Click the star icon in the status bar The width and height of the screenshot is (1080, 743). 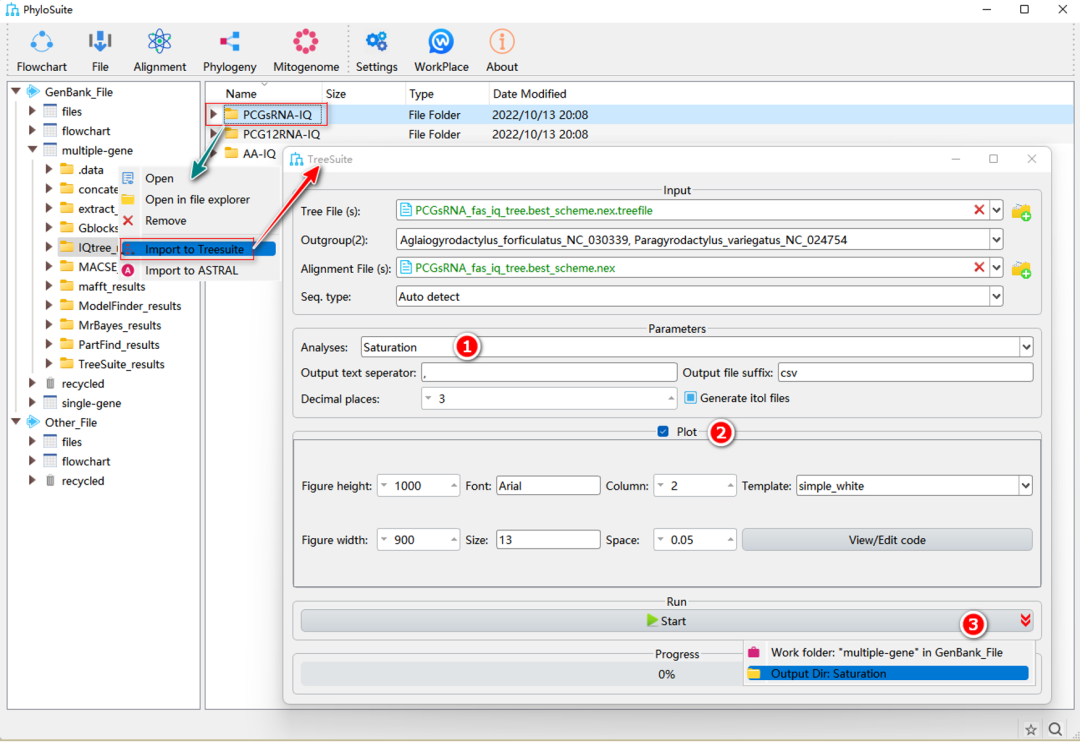click(1030, 729)
